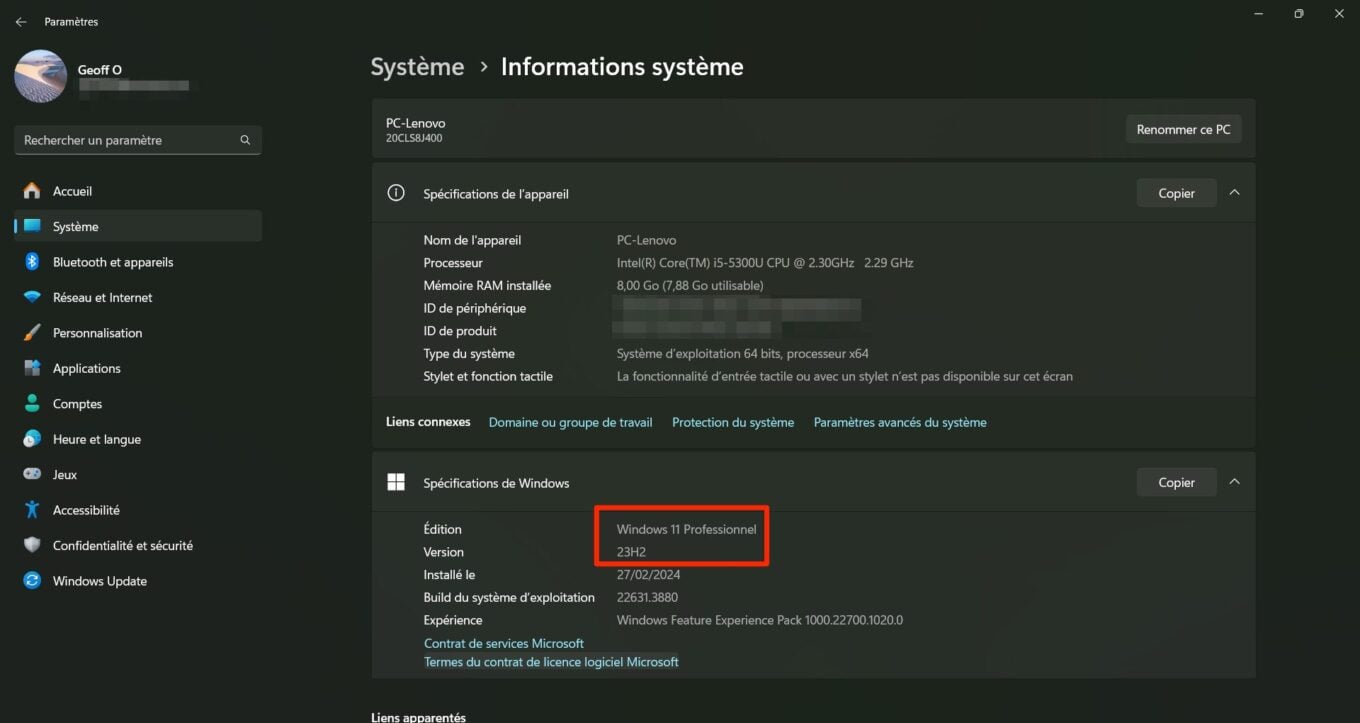Click the magnifier icon in search box
Screen dimensions: 1360x723
(x=245, y=140)
